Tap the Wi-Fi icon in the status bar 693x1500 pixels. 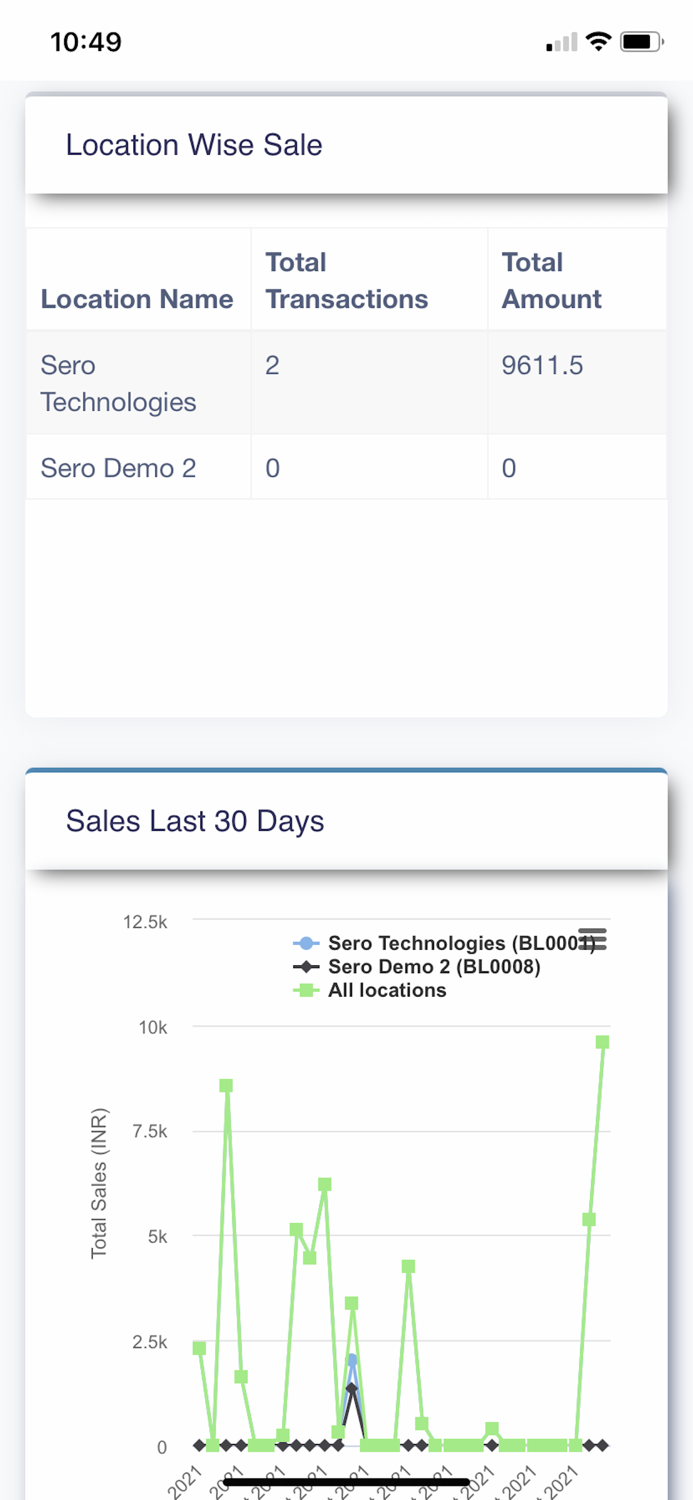point(598,41)
